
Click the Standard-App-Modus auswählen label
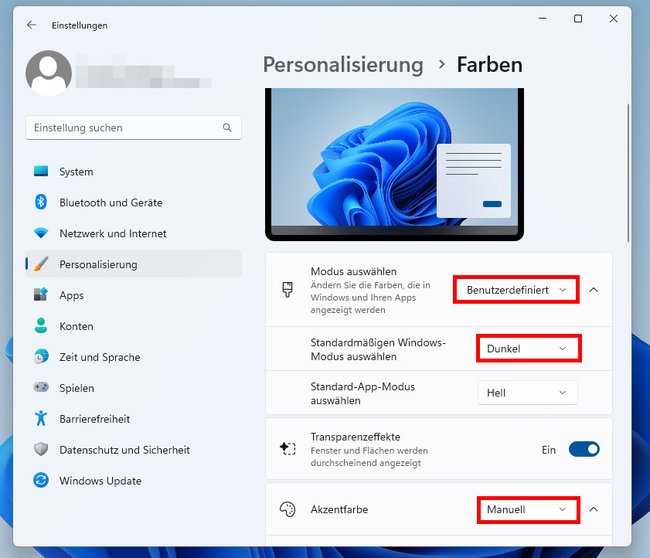click(363, 393)
